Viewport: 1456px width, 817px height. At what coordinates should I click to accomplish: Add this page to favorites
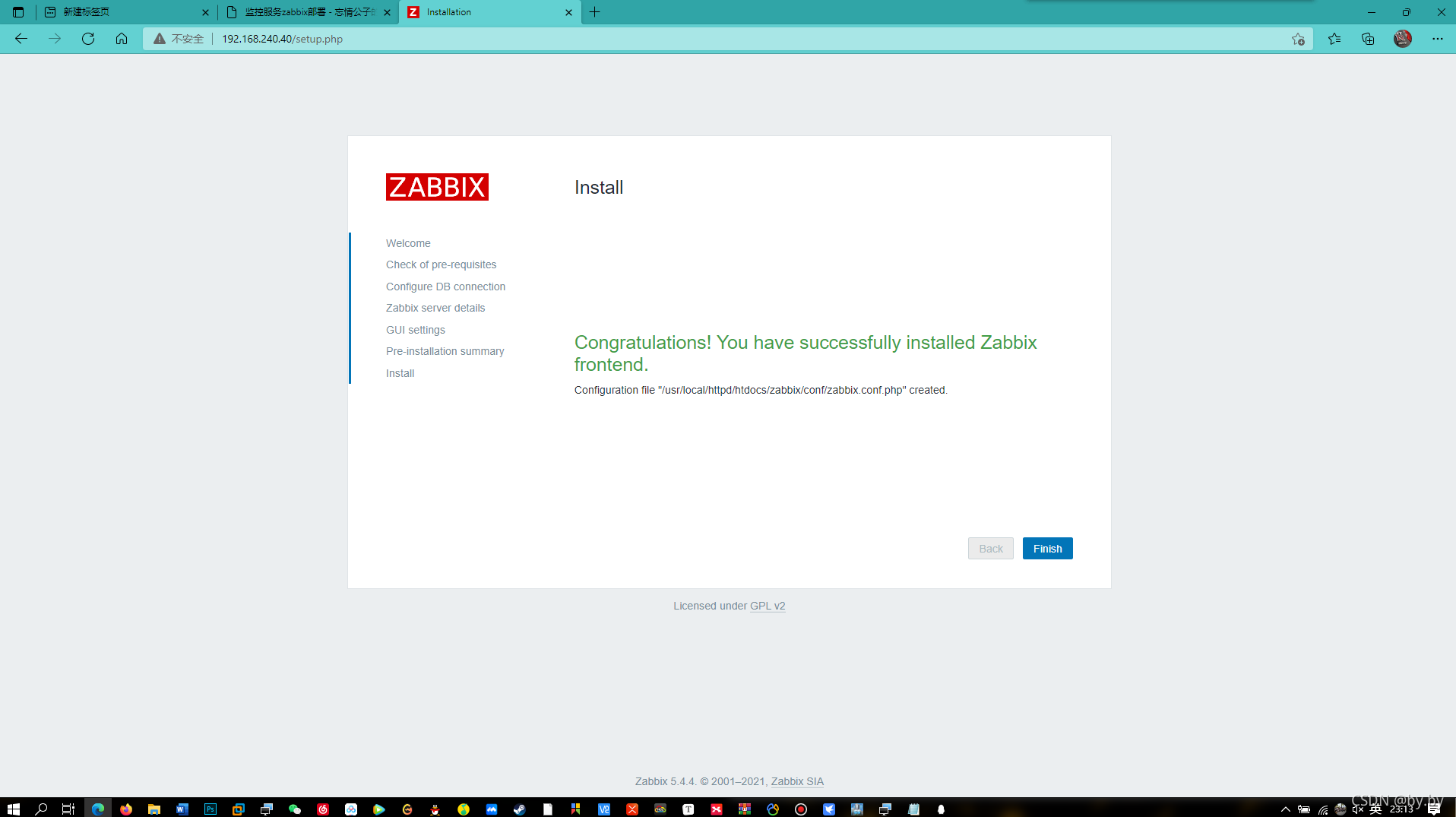[x=1298, y=39]
